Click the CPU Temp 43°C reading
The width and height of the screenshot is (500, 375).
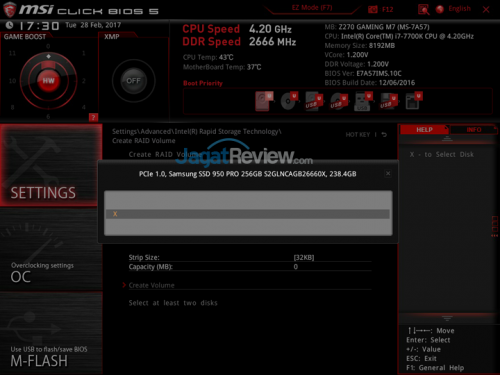click(x=208, y=57)
